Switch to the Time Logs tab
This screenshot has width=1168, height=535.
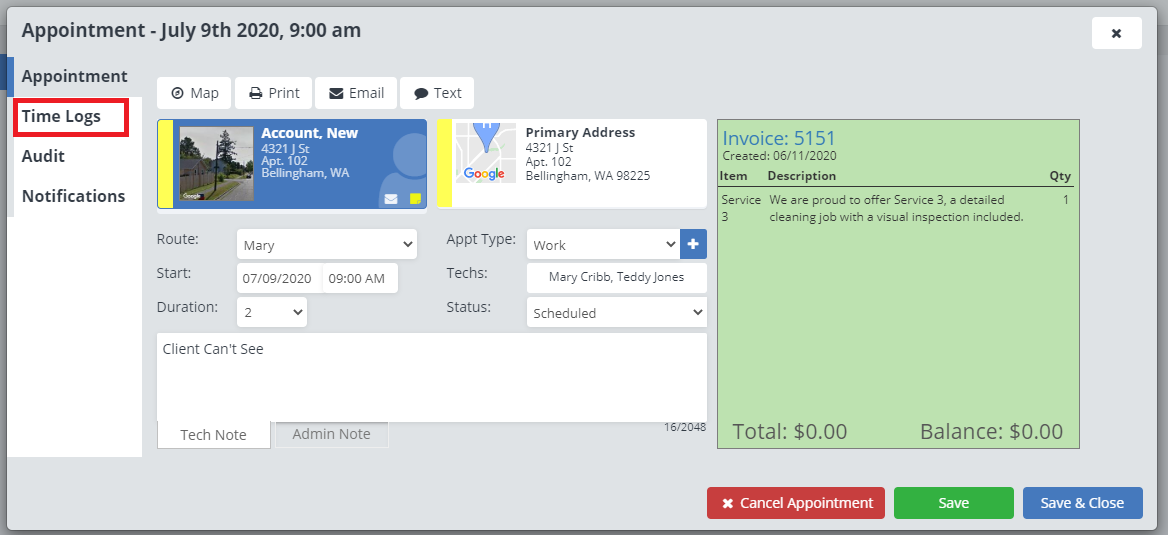point(62,117)
